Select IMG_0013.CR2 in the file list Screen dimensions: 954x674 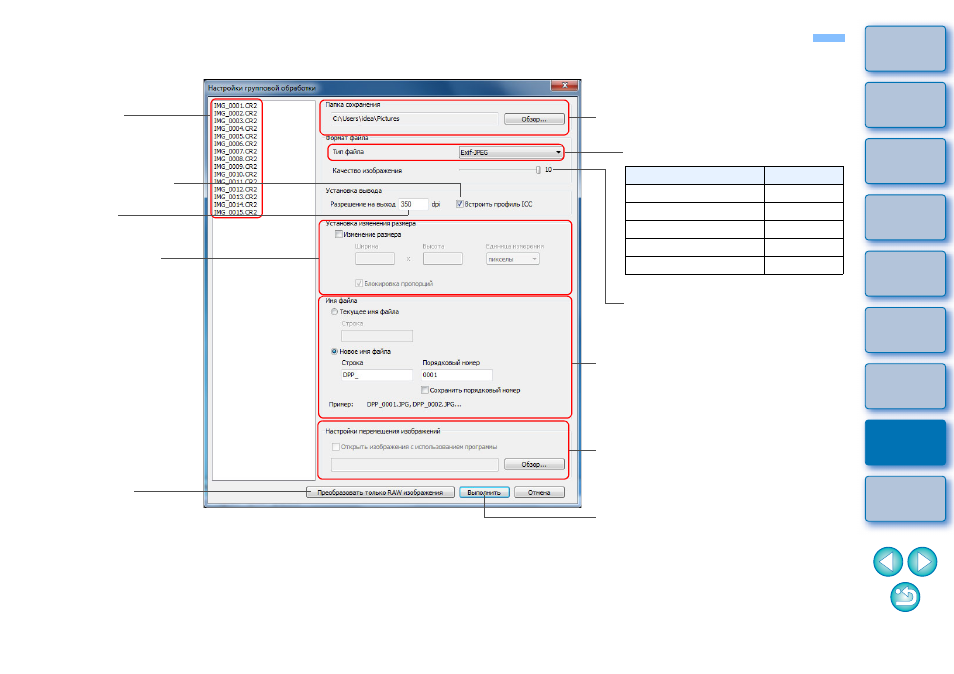tap(235, 197)
